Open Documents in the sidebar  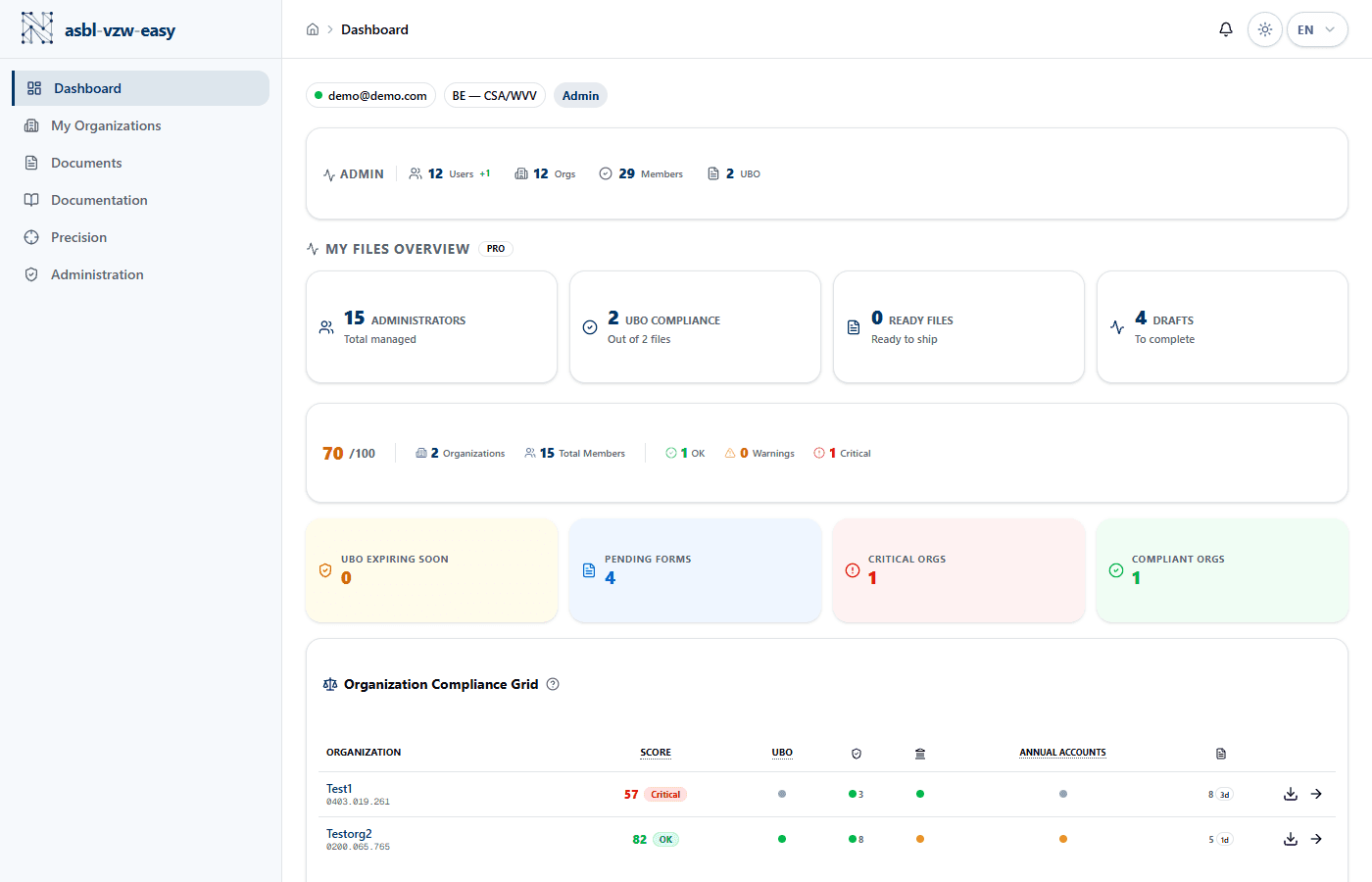(141, 163)
